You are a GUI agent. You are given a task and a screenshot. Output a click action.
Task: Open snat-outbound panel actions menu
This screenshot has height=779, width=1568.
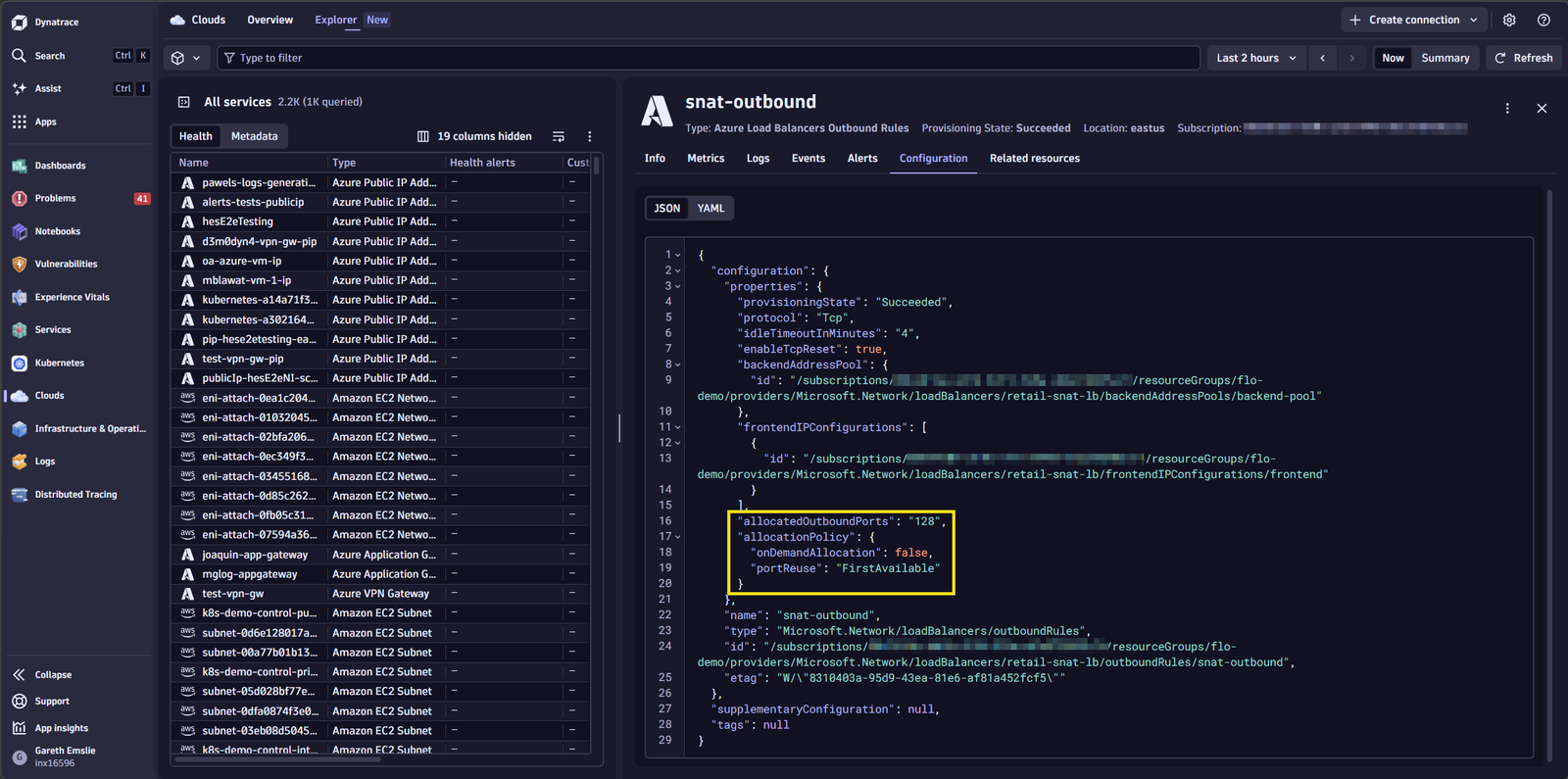1507,109
